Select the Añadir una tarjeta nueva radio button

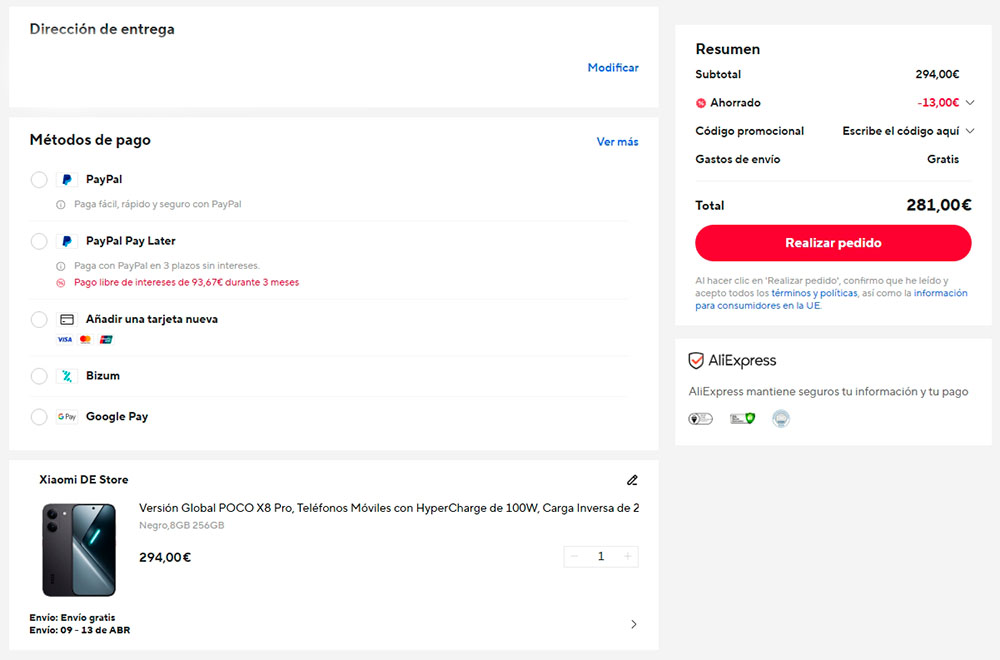[37, 320]
